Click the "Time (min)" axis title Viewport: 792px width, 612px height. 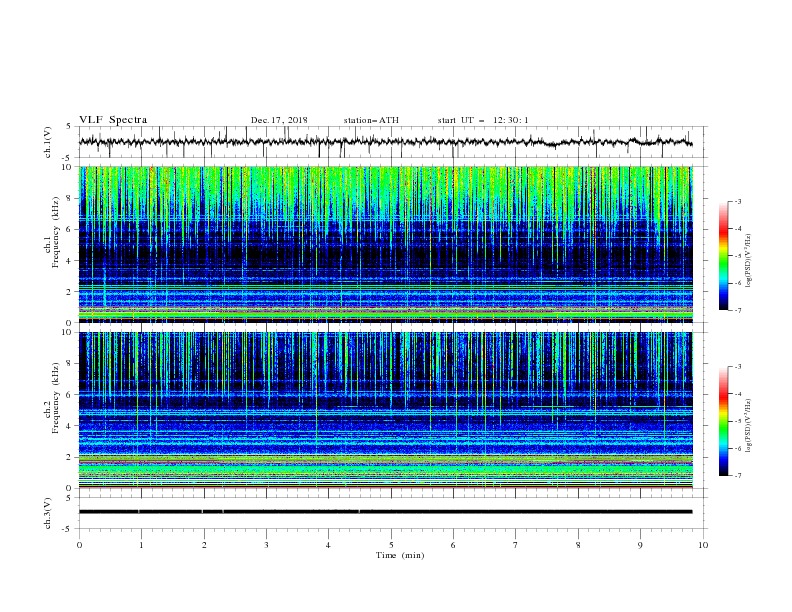point(400,555)
